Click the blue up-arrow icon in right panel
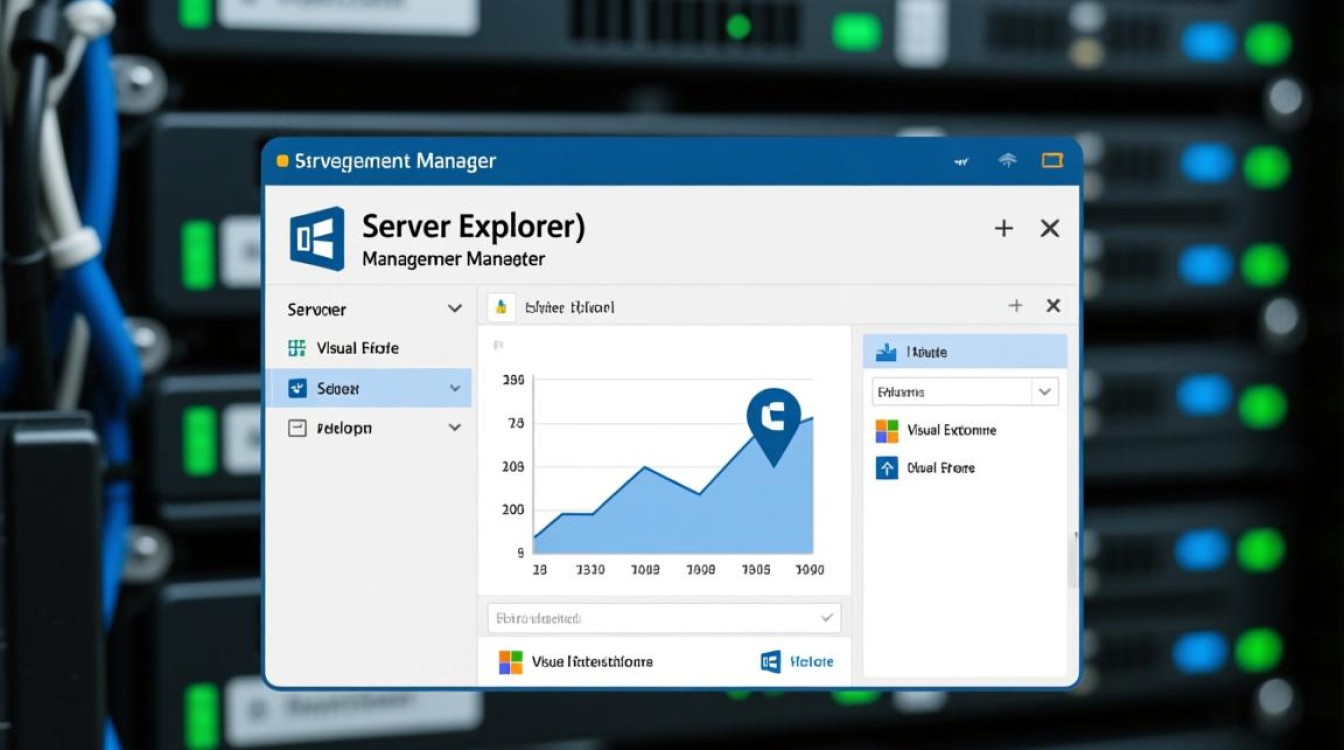 887,468
